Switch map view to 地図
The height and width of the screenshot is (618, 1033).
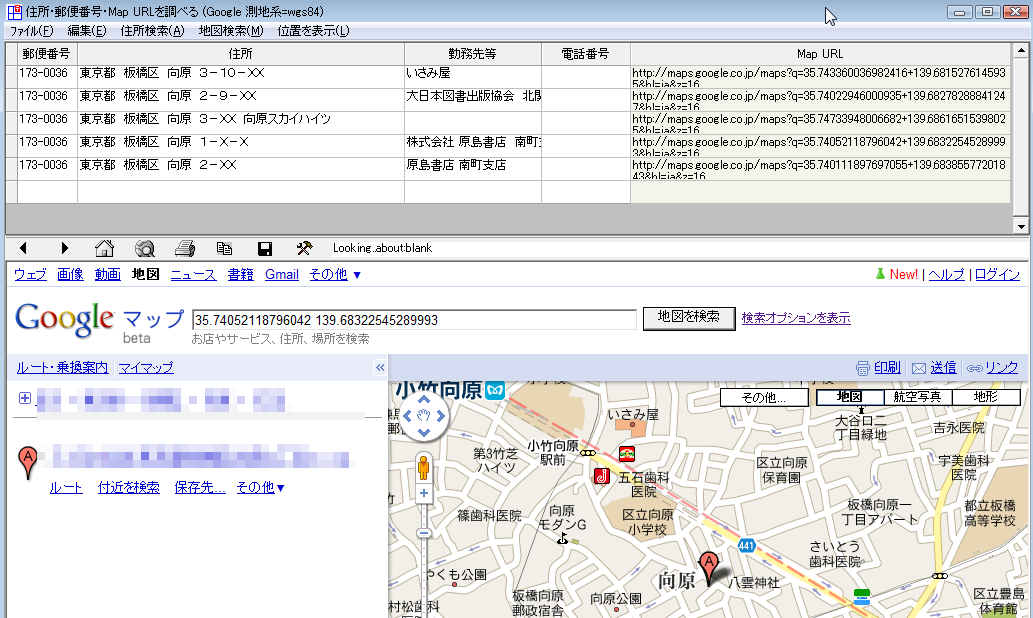click(850, 397)
